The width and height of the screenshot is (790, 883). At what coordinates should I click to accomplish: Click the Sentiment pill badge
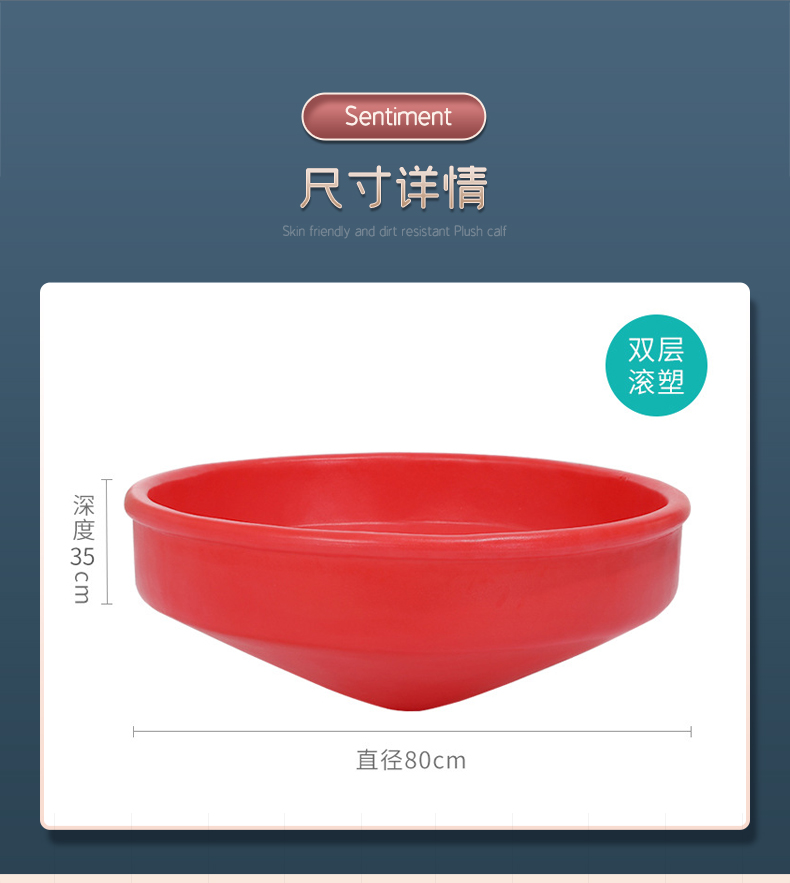[x=394, y=117]
